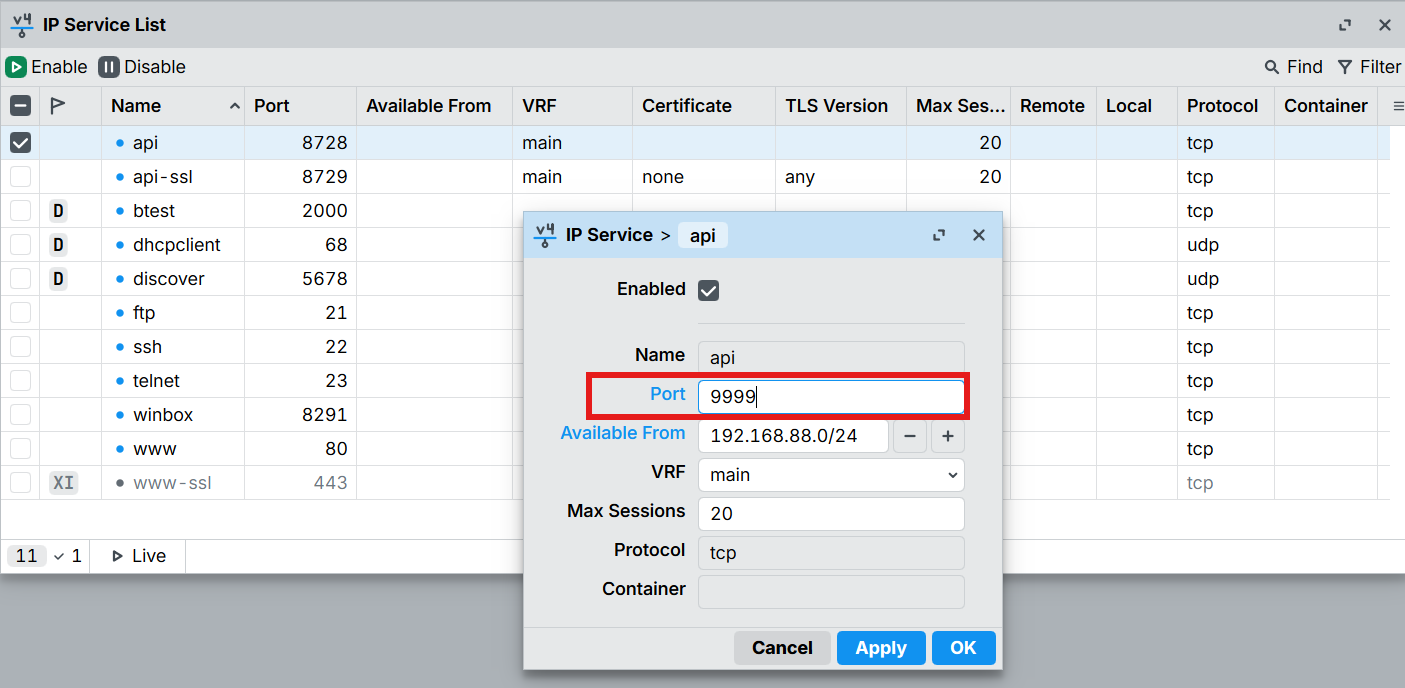
Task: Click the Protocol column header
Action: coord(1222,106)
